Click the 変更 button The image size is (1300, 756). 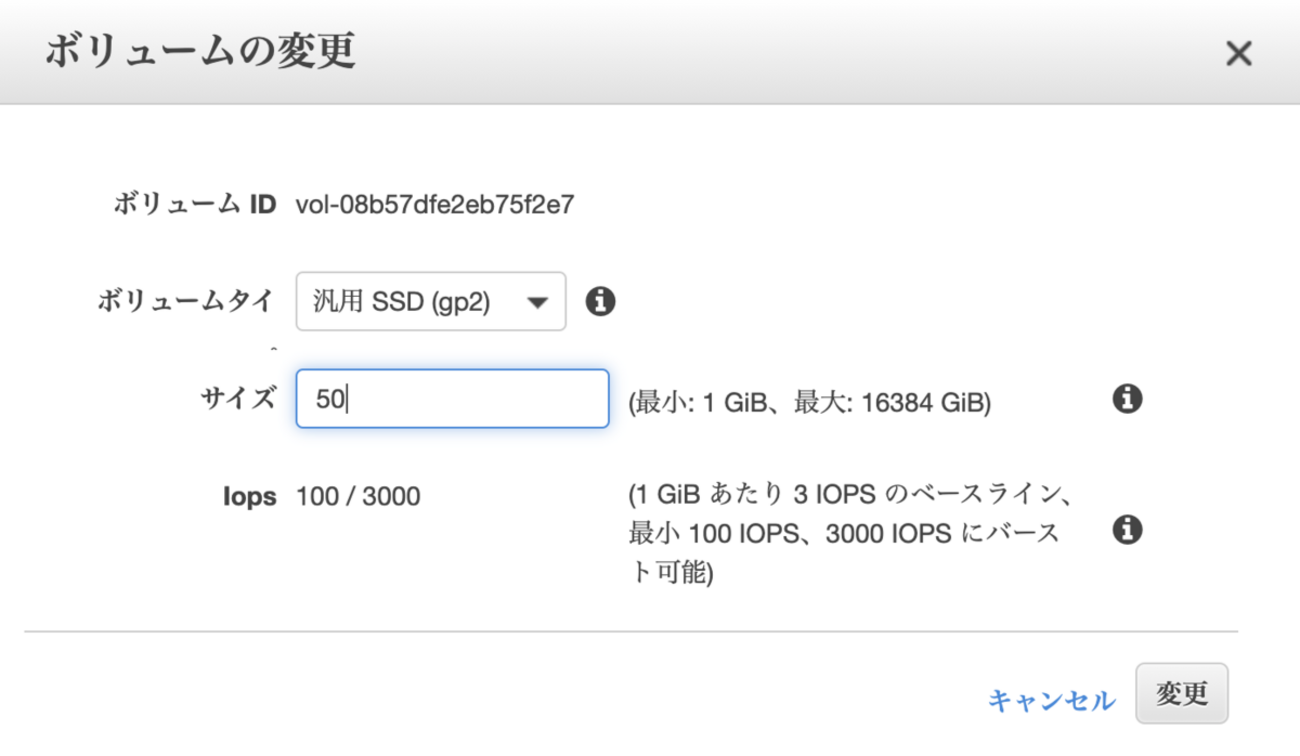point(1182,693)
